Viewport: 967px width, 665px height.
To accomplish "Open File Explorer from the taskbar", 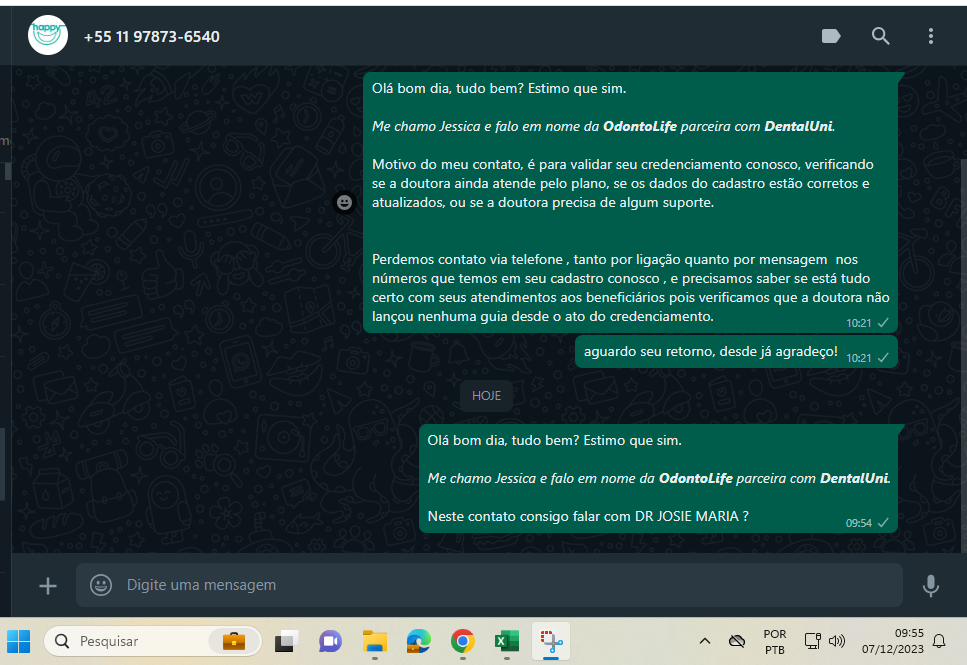I will tap(374, 642).
